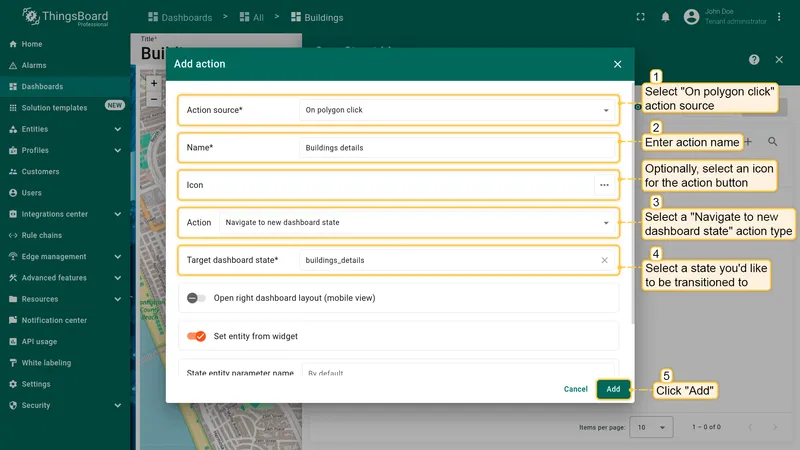Image resolution: width=800 pixels, height=450 pixels.
Task: Click the Add button
Action: click(613, 389)
